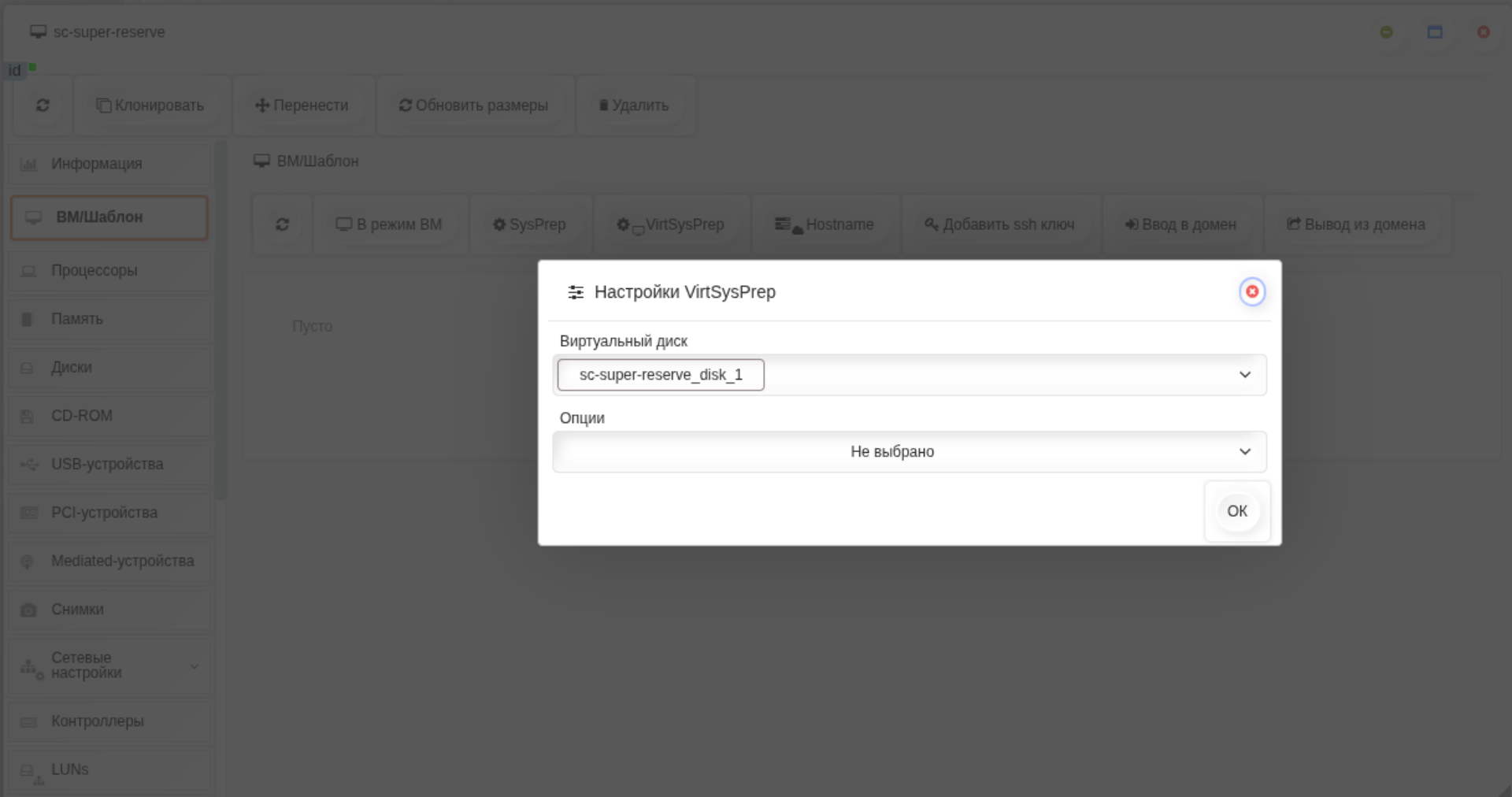
Task: Click the Информация chart icon
Action: 28,165
